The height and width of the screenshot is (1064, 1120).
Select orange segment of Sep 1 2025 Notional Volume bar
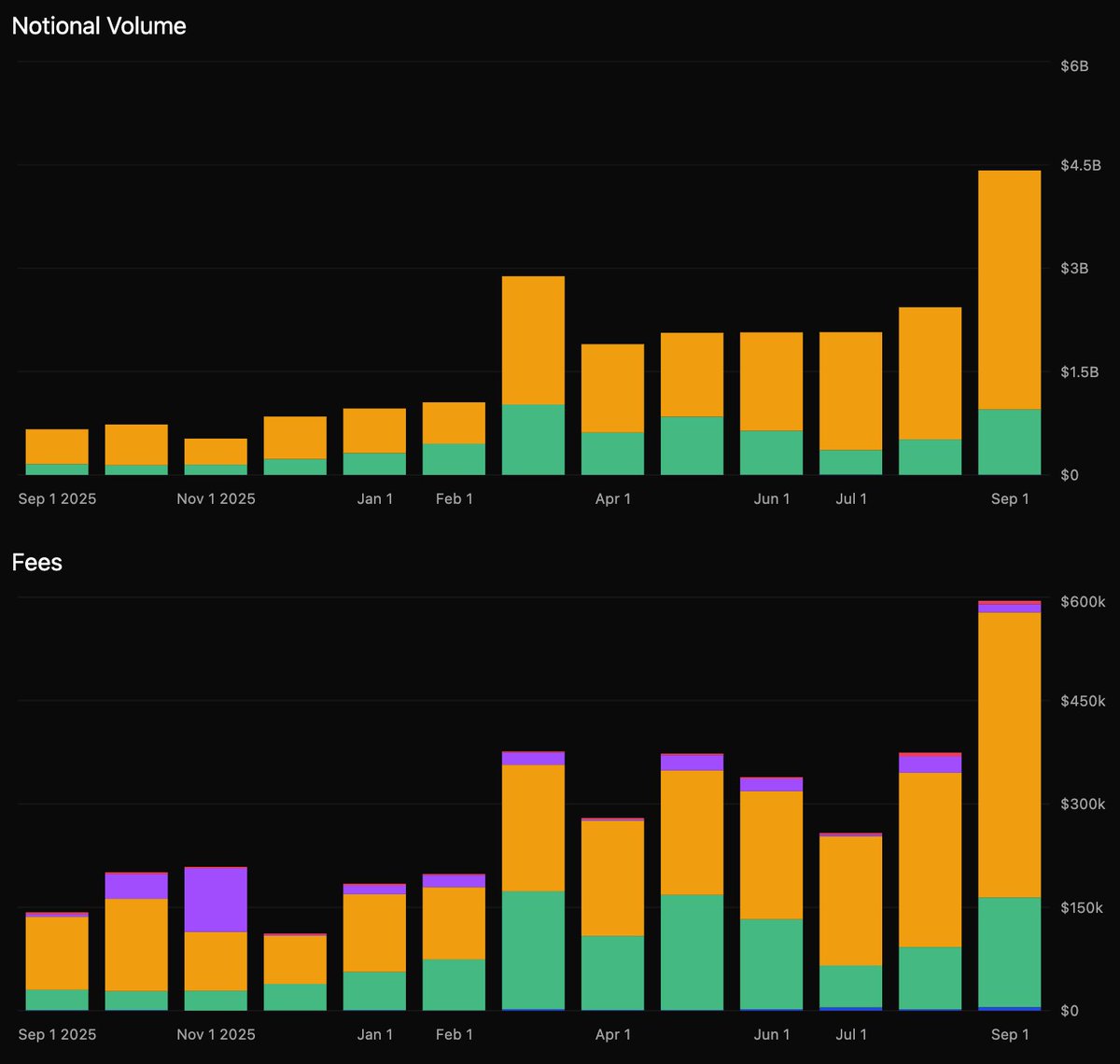(57, 447)
